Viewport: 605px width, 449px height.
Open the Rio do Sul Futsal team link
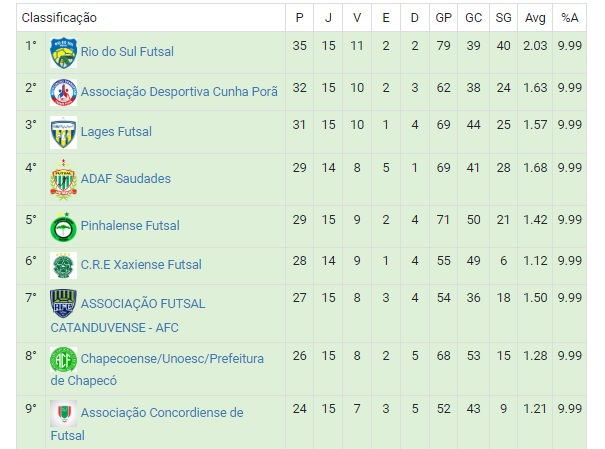[127, 52]
